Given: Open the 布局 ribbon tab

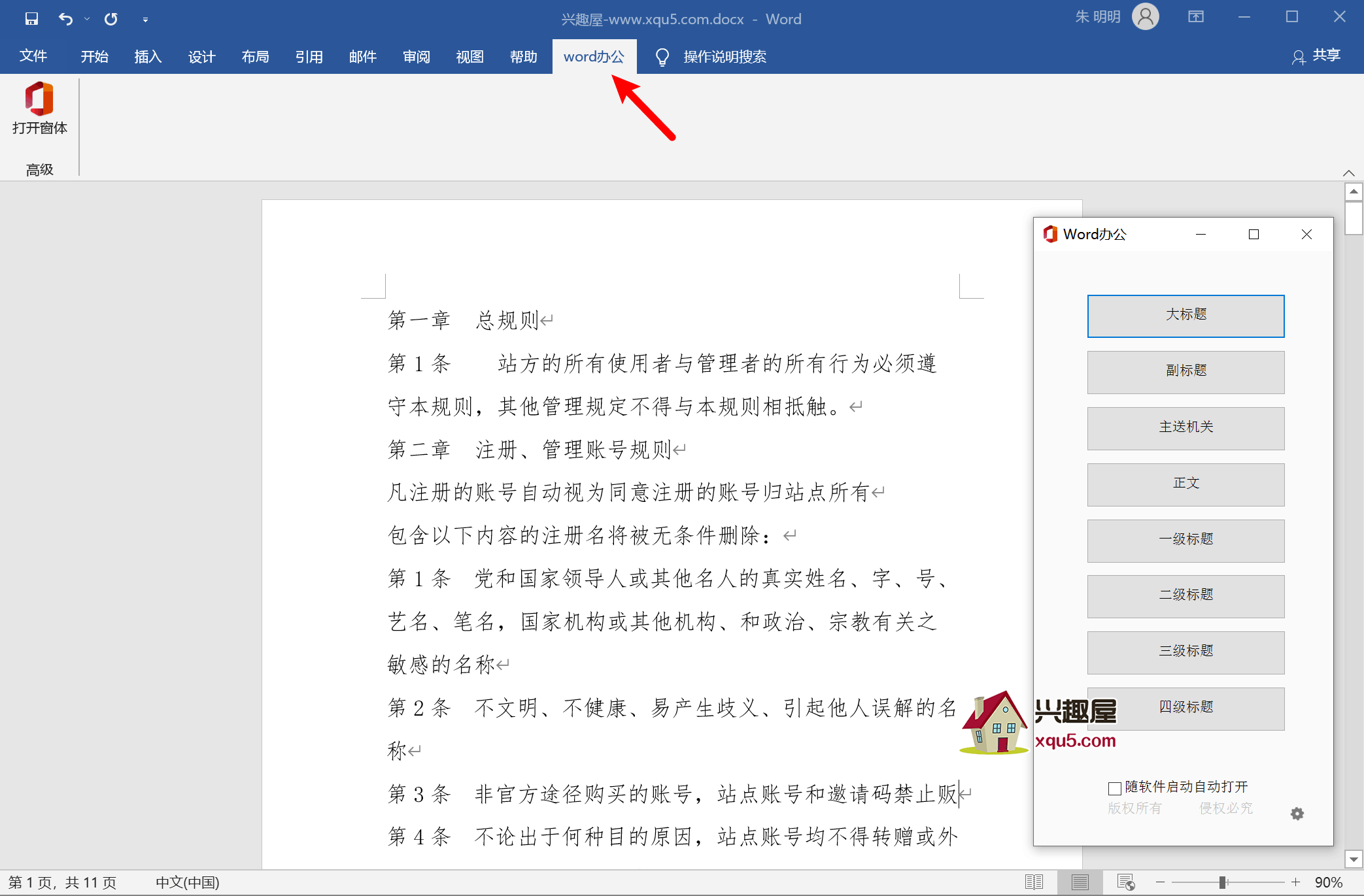Looking at the screenshot, I should [255, 57].
